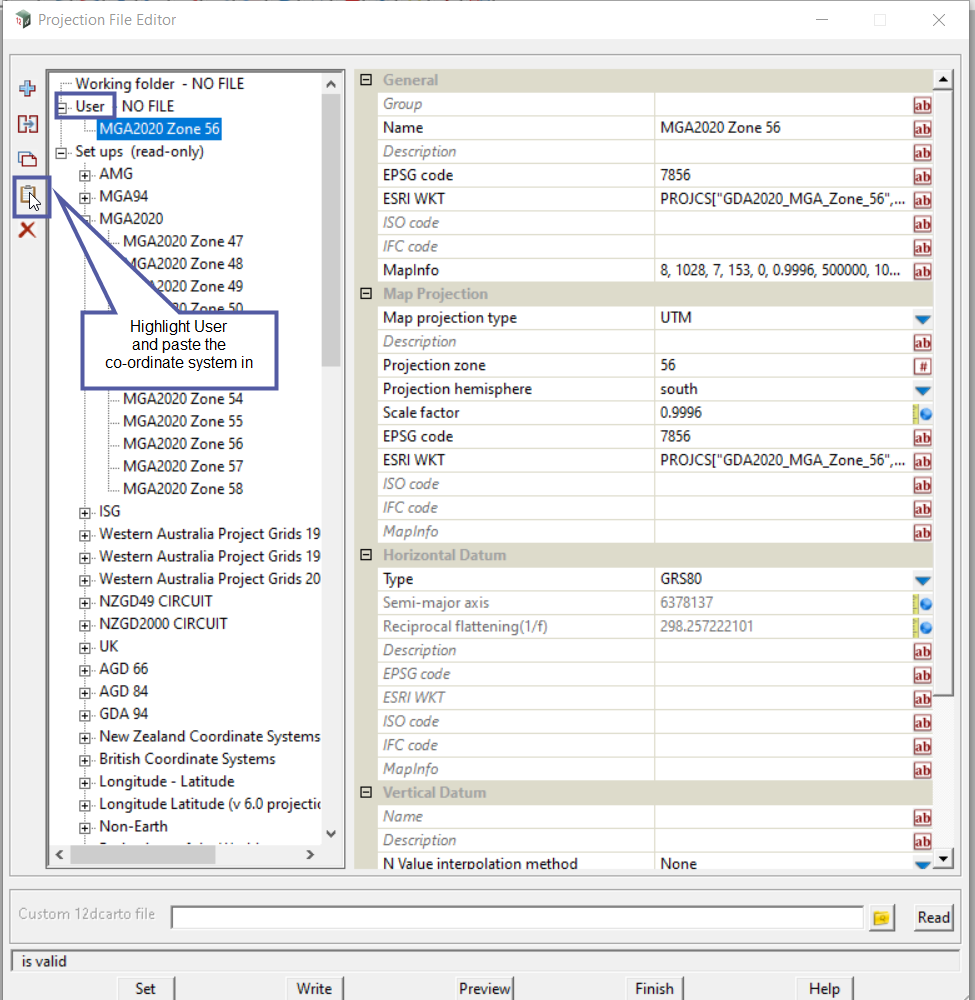The image size is (975, 1000).
Task: Collapse the Horizontal Datum section
Action: [366, 555]
